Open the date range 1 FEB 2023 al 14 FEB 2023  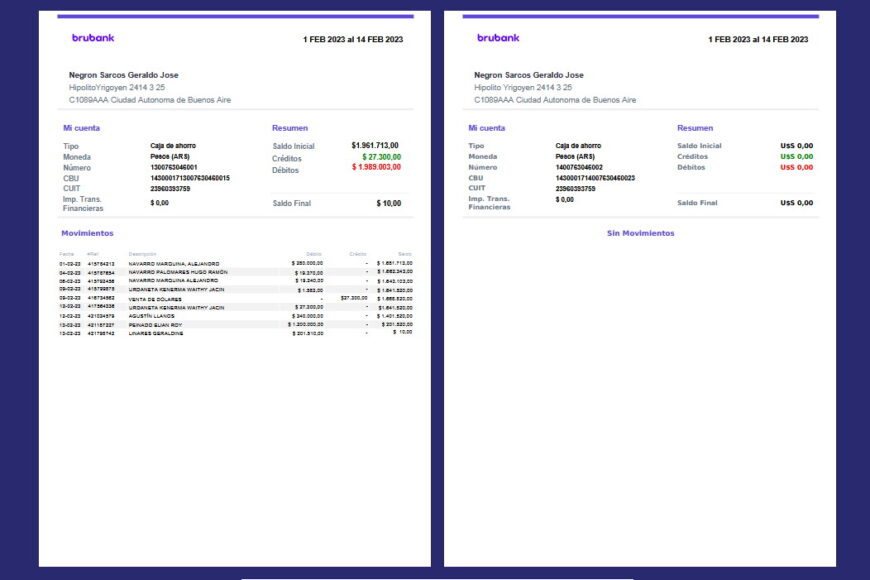(x=351, y=38)
